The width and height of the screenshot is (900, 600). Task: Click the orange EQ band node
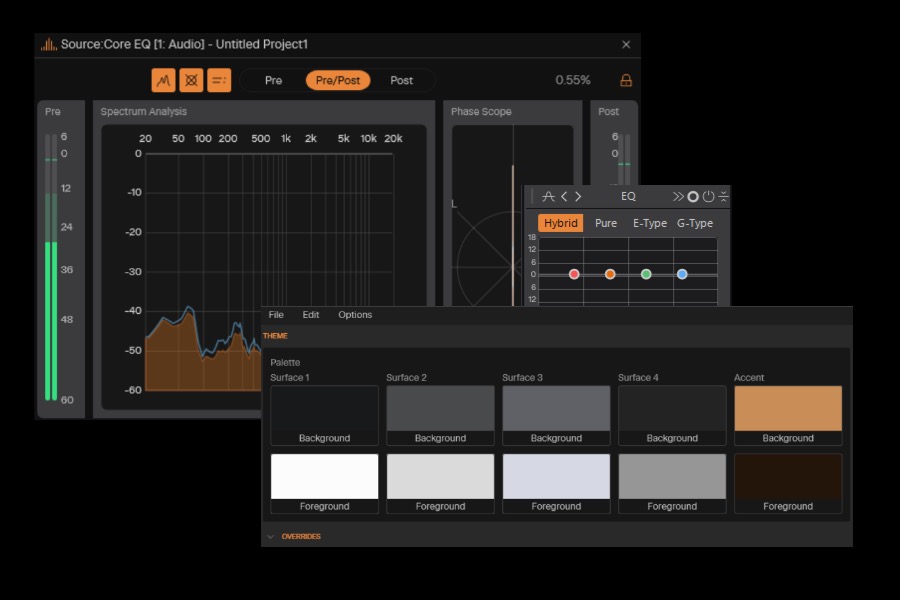610,274
